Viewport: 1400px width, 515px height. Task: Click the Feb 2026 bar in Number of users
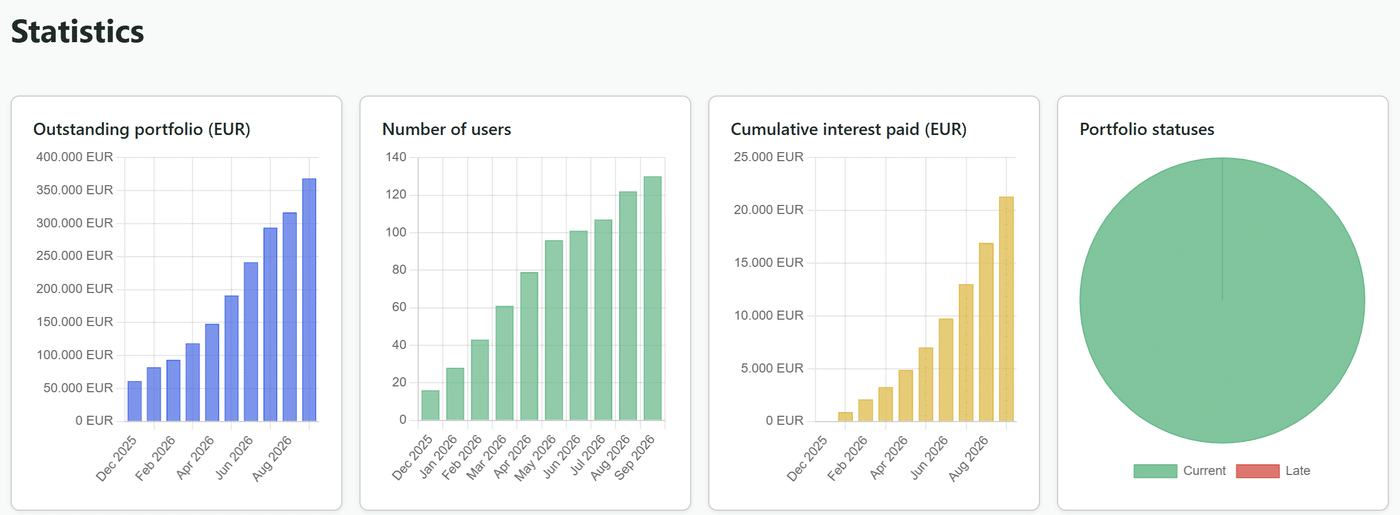pyautogui.click(x=480, y=380)
